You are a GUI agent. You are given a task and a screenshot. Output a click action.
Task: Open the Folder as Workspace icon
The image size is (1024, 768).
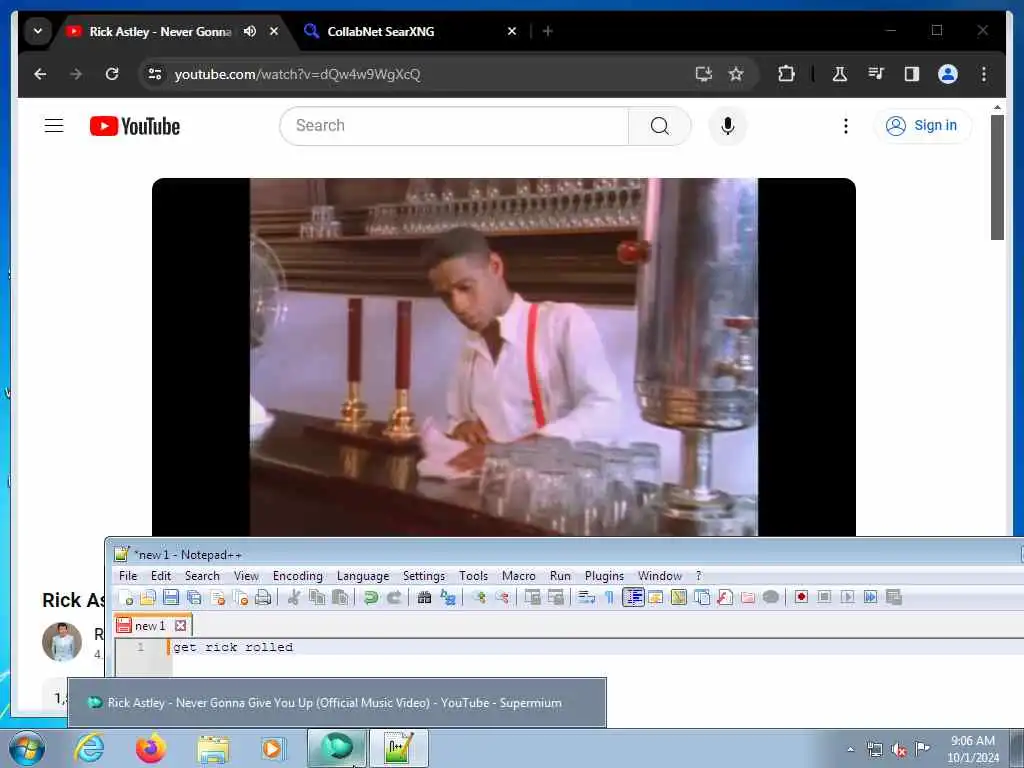coord(748,598)
